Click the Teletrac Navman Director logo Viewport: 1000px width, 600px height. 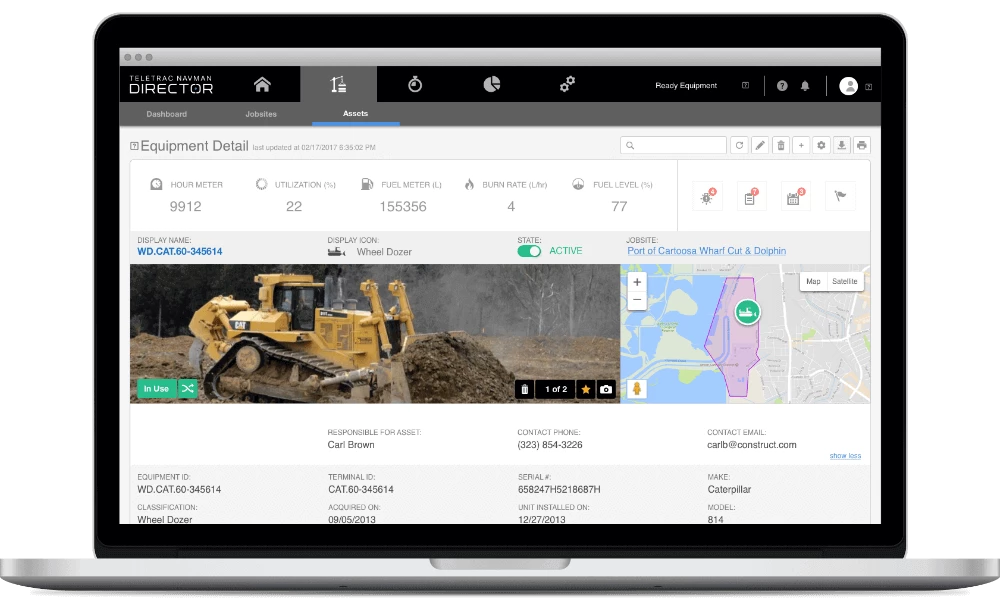tap(171, 85)
